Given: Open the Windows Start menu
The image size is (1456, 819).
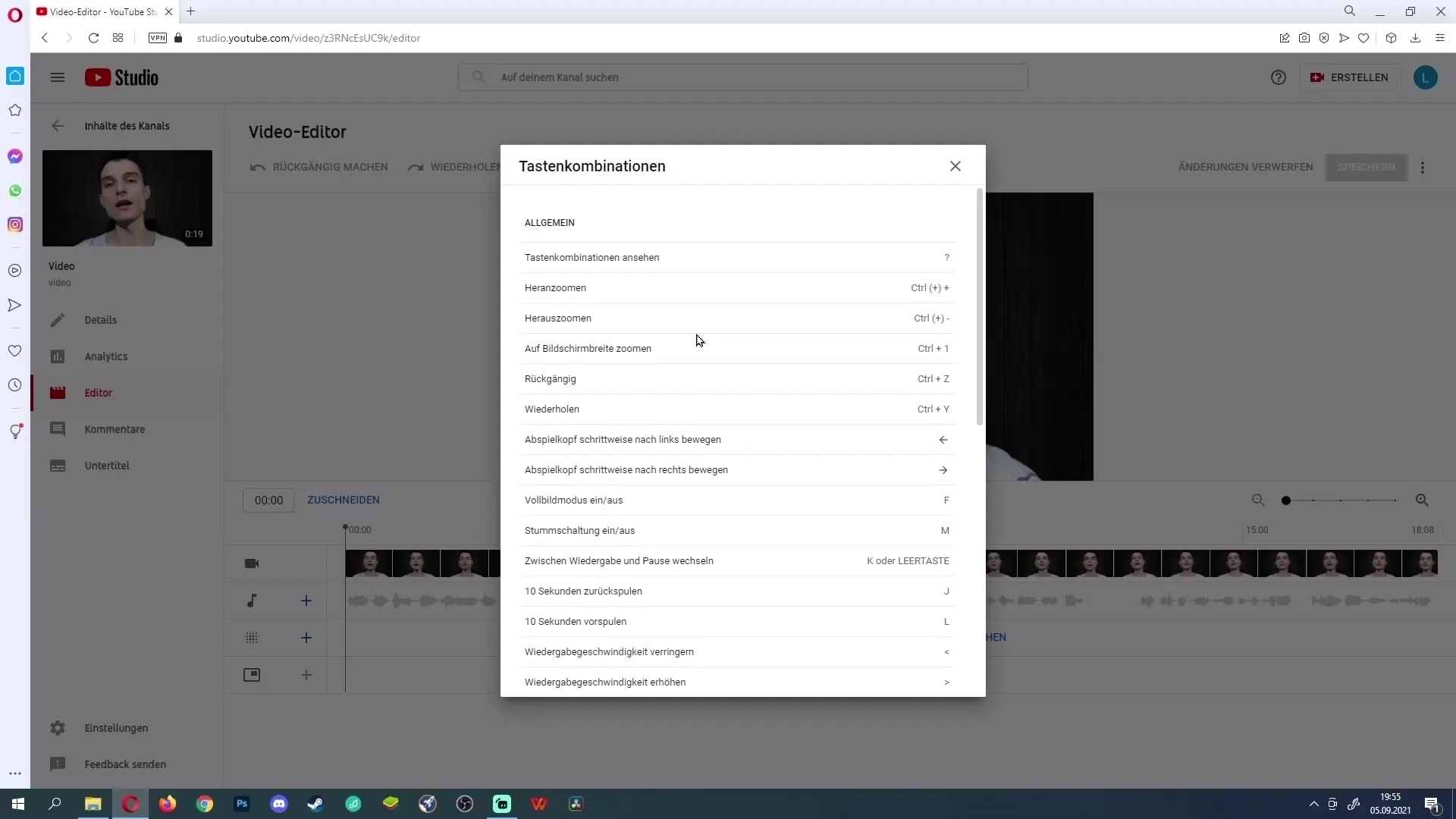Looking at the screenshot, I should (18, 804).
